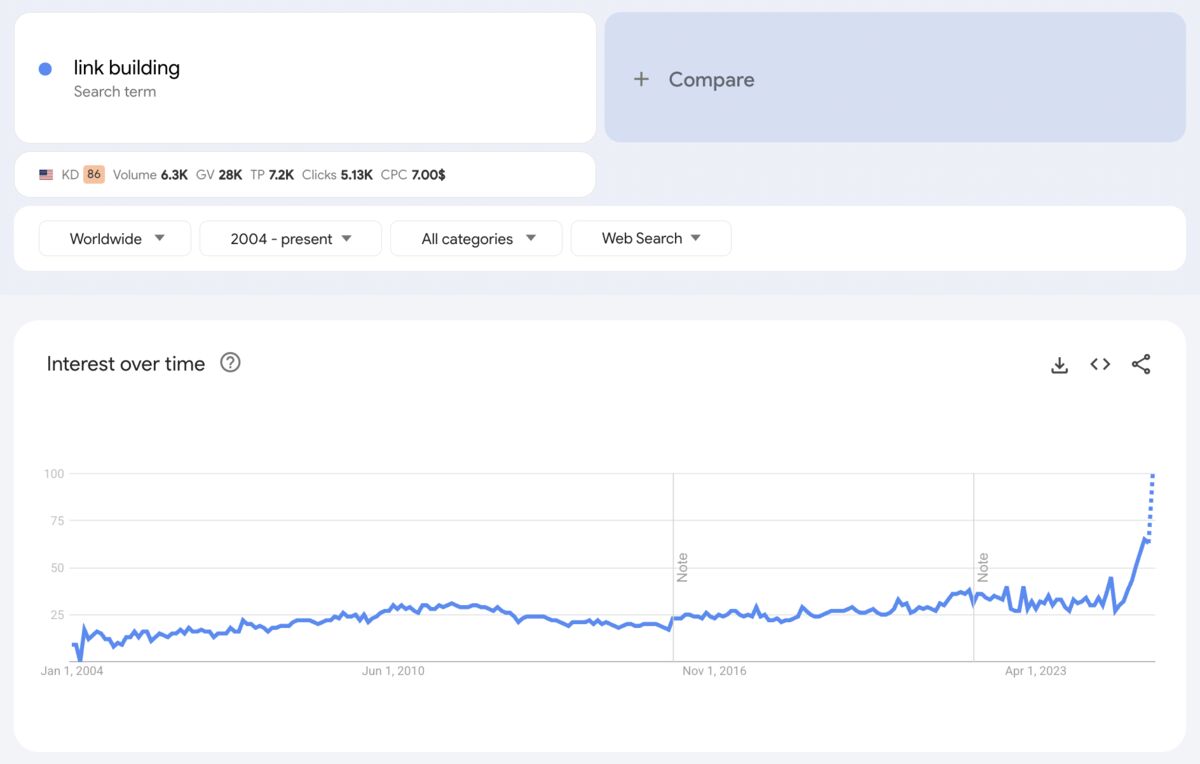1200x764 pixels.
Task: Open the 2004 - present date range dropdown
Action: (289, 238)
